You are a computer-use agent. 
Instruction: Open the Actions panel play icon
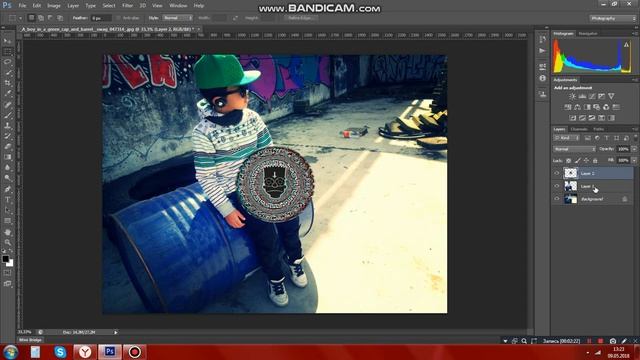(x=542, y=51)
